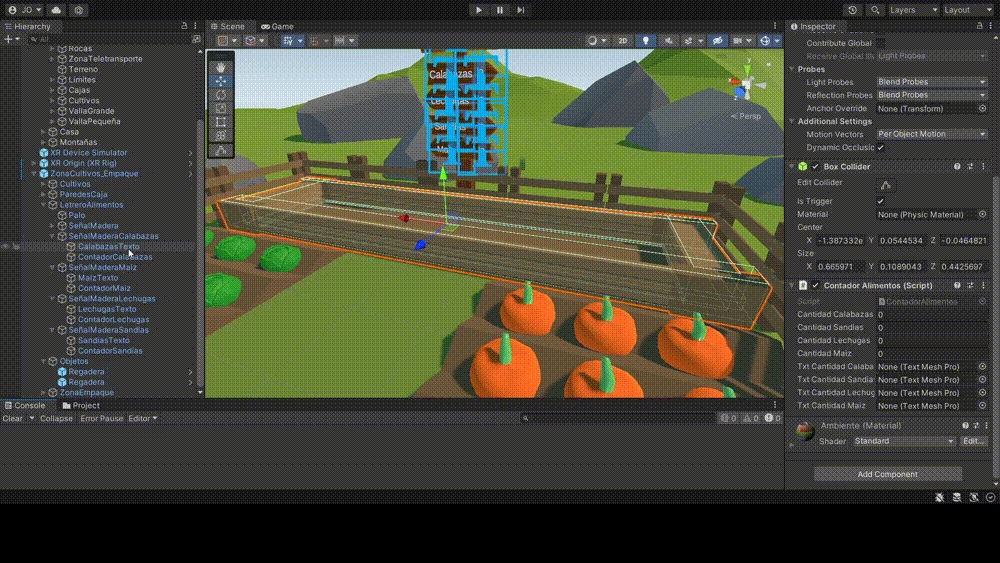Click the Pause button in the toolbar
1000x563 pixels.
(x=499, y=10)
